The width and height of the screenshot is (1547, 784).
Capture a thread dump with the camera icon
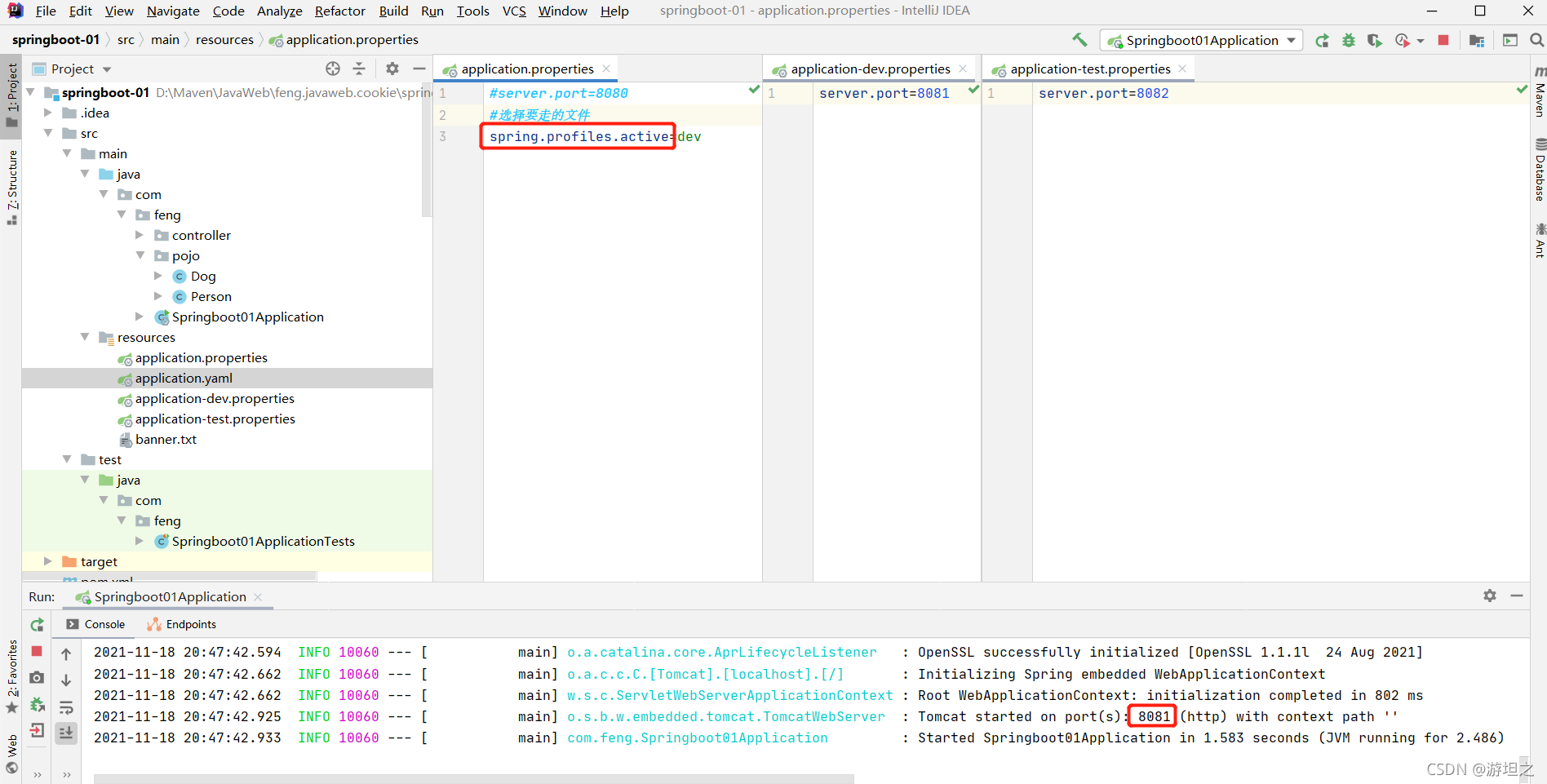(37, 678)
